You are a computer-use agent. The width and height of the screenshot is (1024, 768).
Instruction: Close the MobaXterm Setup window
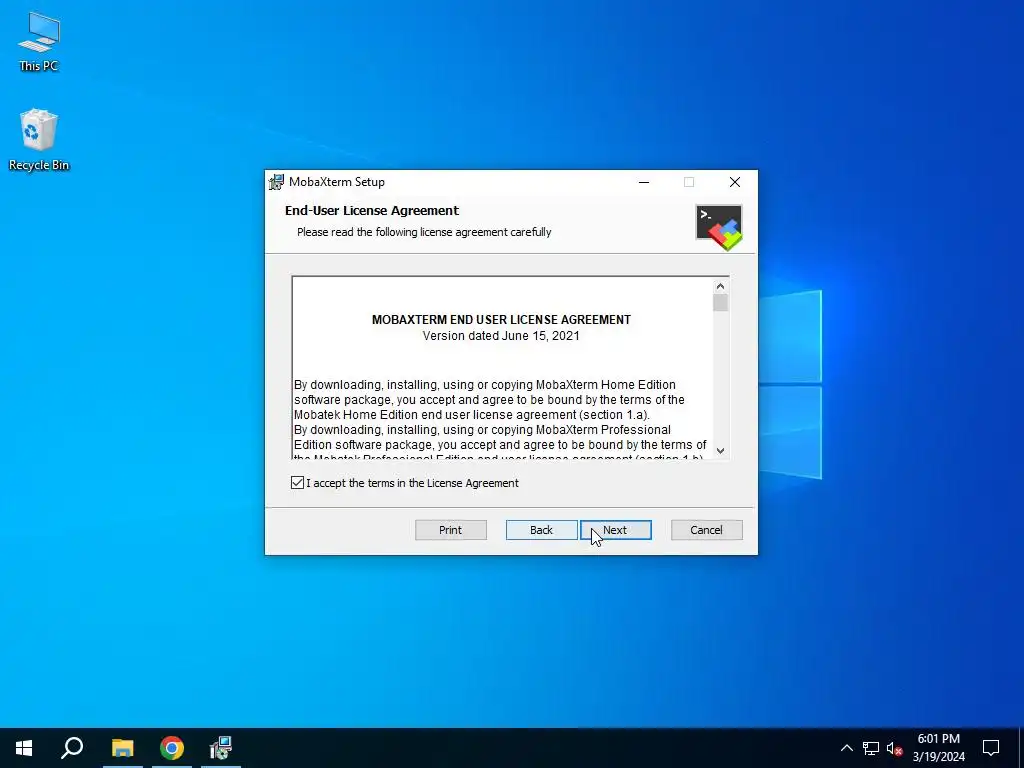(x=735, y=182)
